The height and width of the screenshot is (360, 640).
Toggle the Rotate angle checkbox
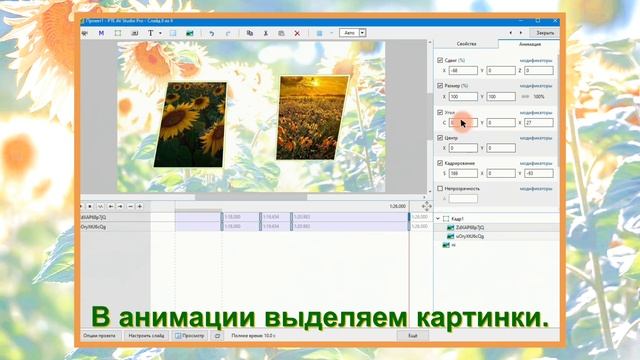tap(440, 112)
